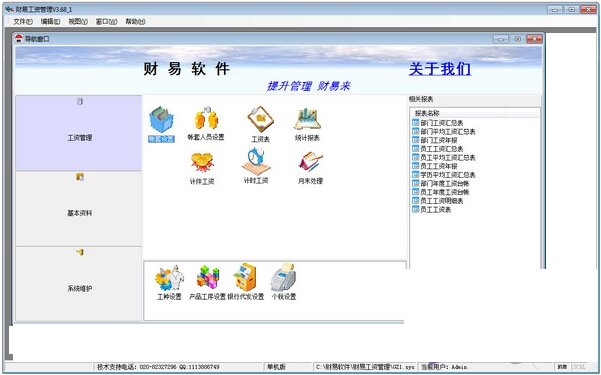601x375 pixels.
Task: Select the 学历平均工资汇总表 report row
Action: [x=443, y=175]
